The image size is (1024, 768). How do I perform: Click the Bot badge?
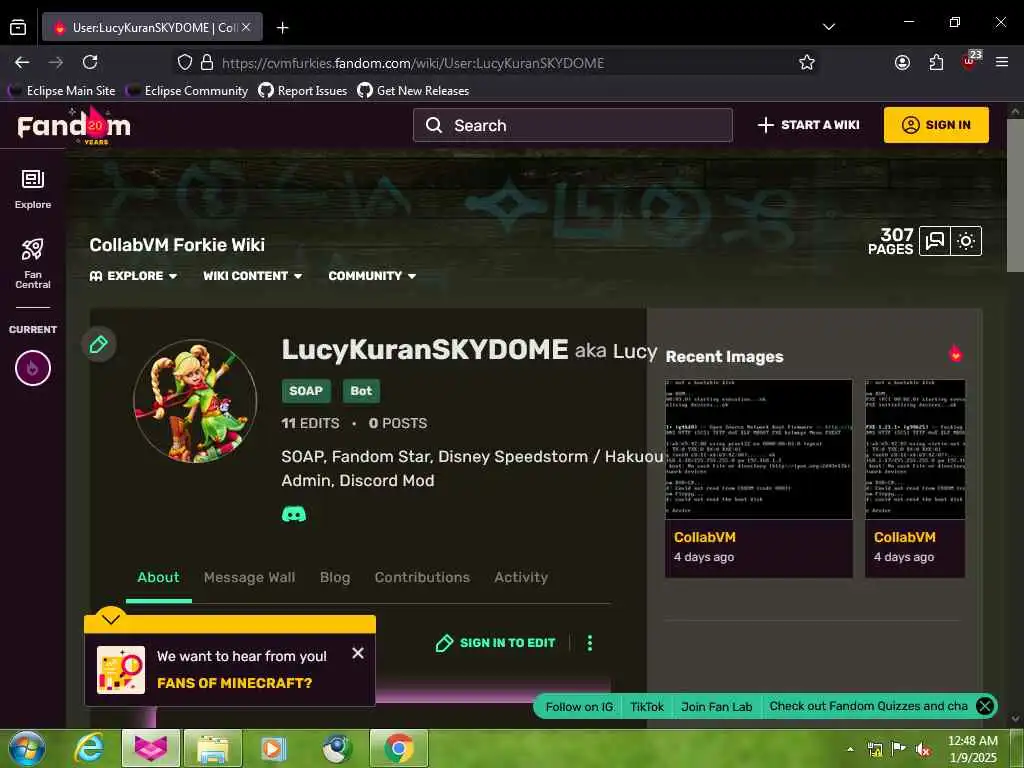click(x=361, y=391)
